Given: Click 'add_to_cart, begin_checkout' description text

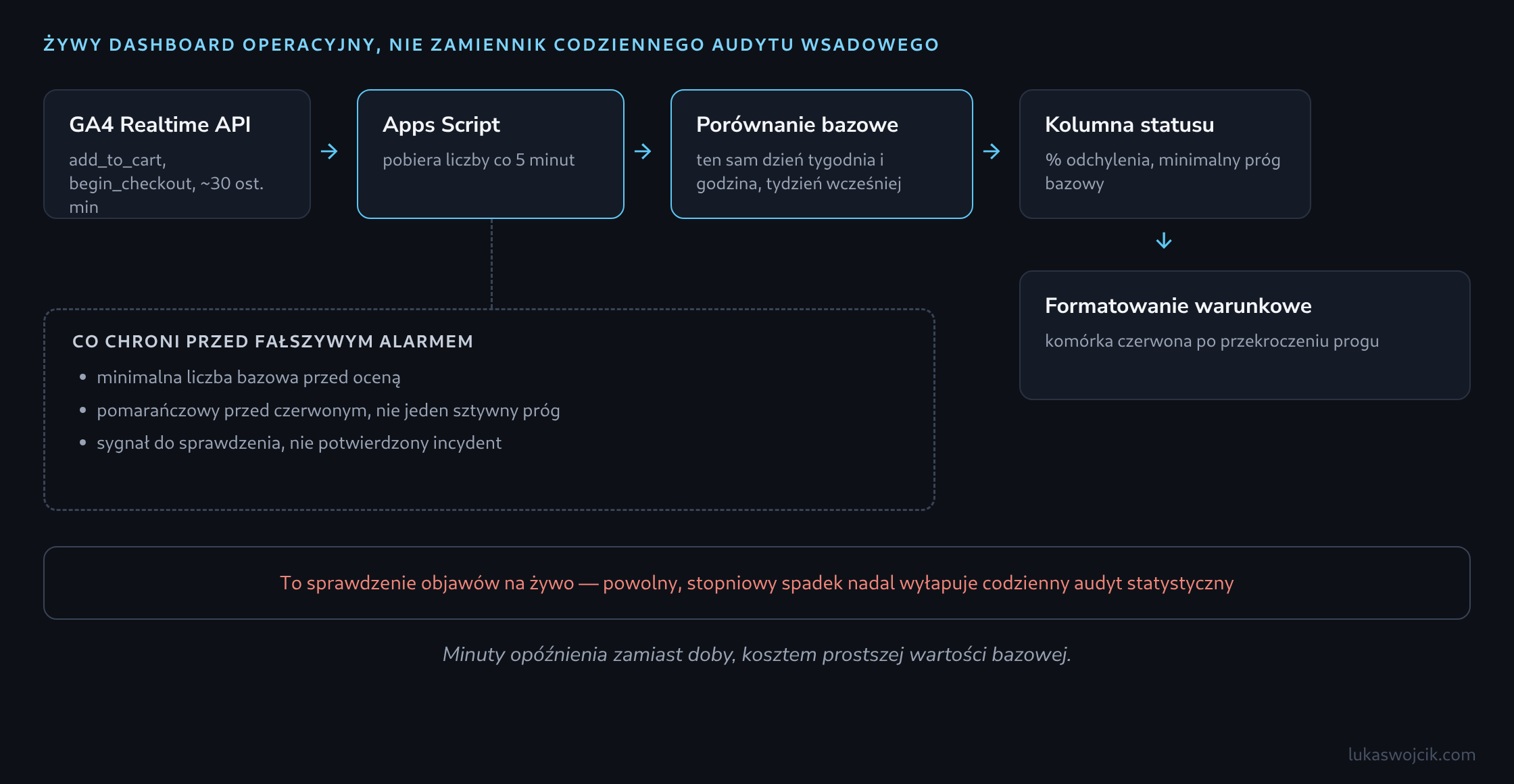Looking at the screenshot, I should pos(166,183).
